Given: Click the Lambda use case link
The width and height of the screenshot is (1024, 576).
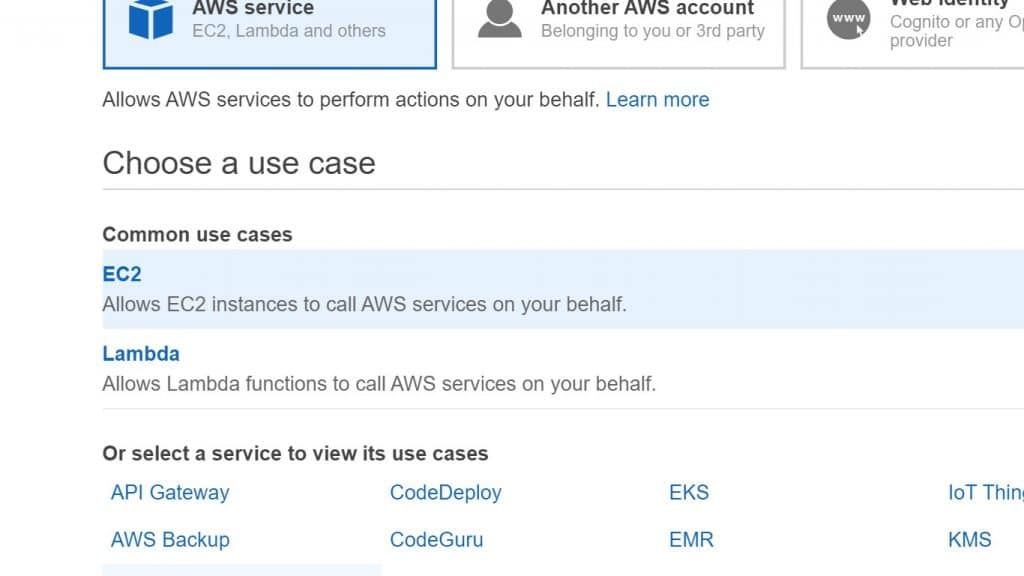Looking at the screenshot, I should [x=140, y=353].
